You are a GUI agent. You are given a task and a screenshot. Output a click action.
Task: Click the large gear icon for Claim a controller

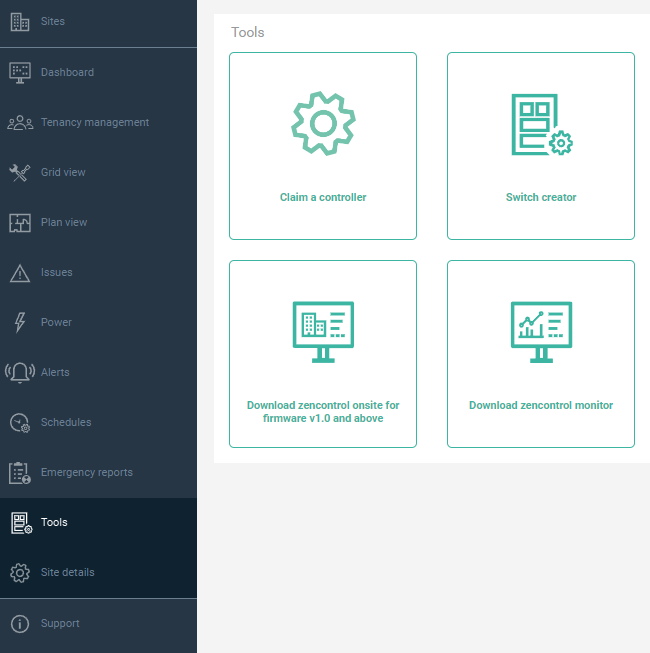pyautogui.click(x=323, y=124)
